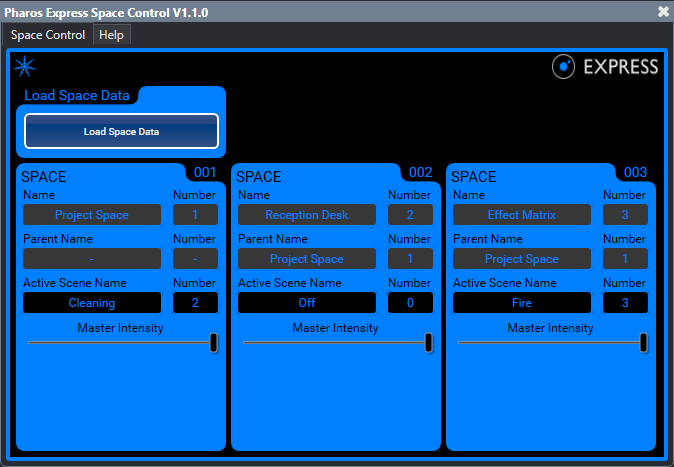
Task: Select the Reception Desk name field
Action: click(x=307, y=215)
